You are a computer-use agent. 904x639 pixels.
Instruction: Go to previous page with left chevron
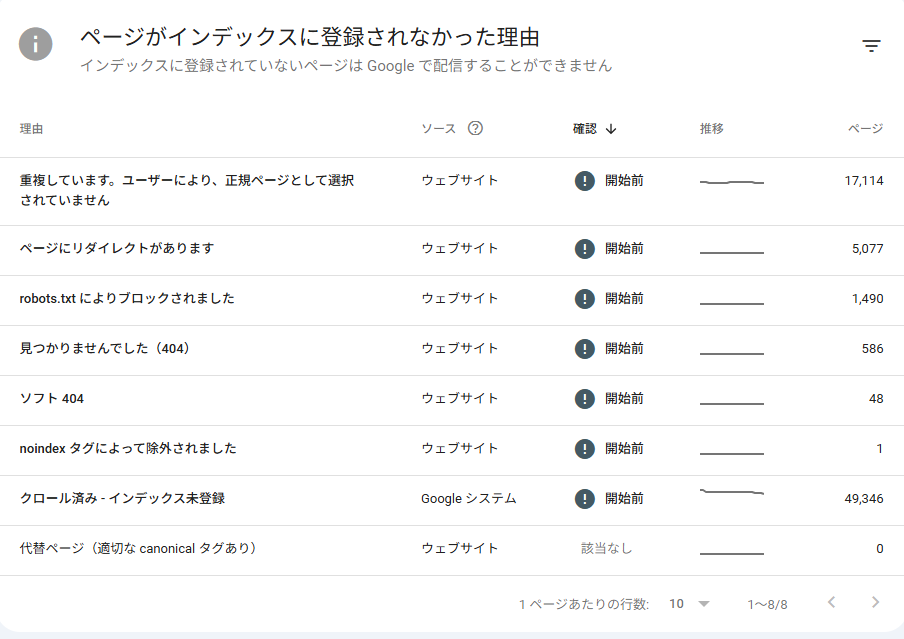[831, 603]
